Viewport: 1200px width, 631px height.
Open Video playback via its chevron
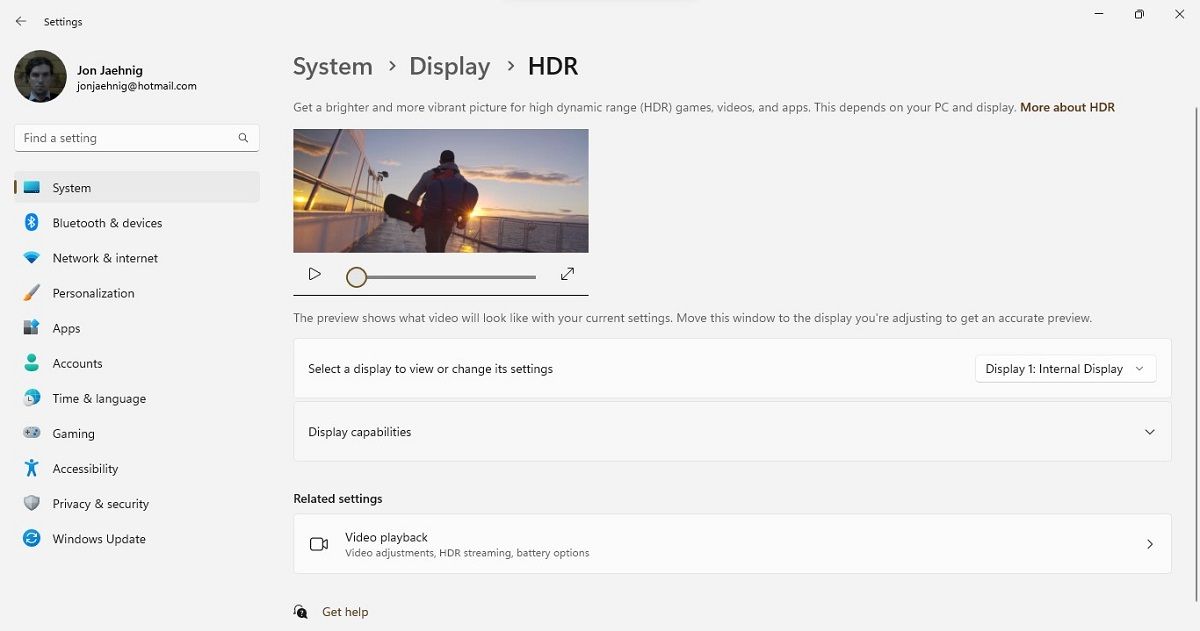[x=1150, y=543]
